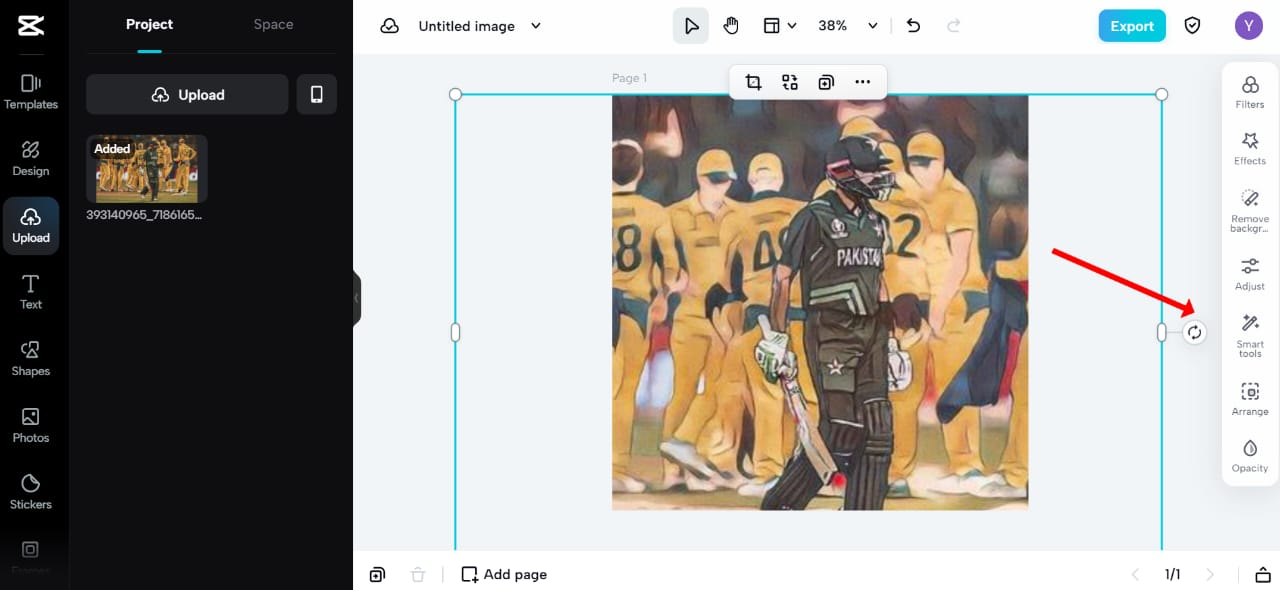Image resolution: width=1280 pixels, height=590 pixels.
Task: Click the top-left corner resize handle
Action: tap(456, 94)
